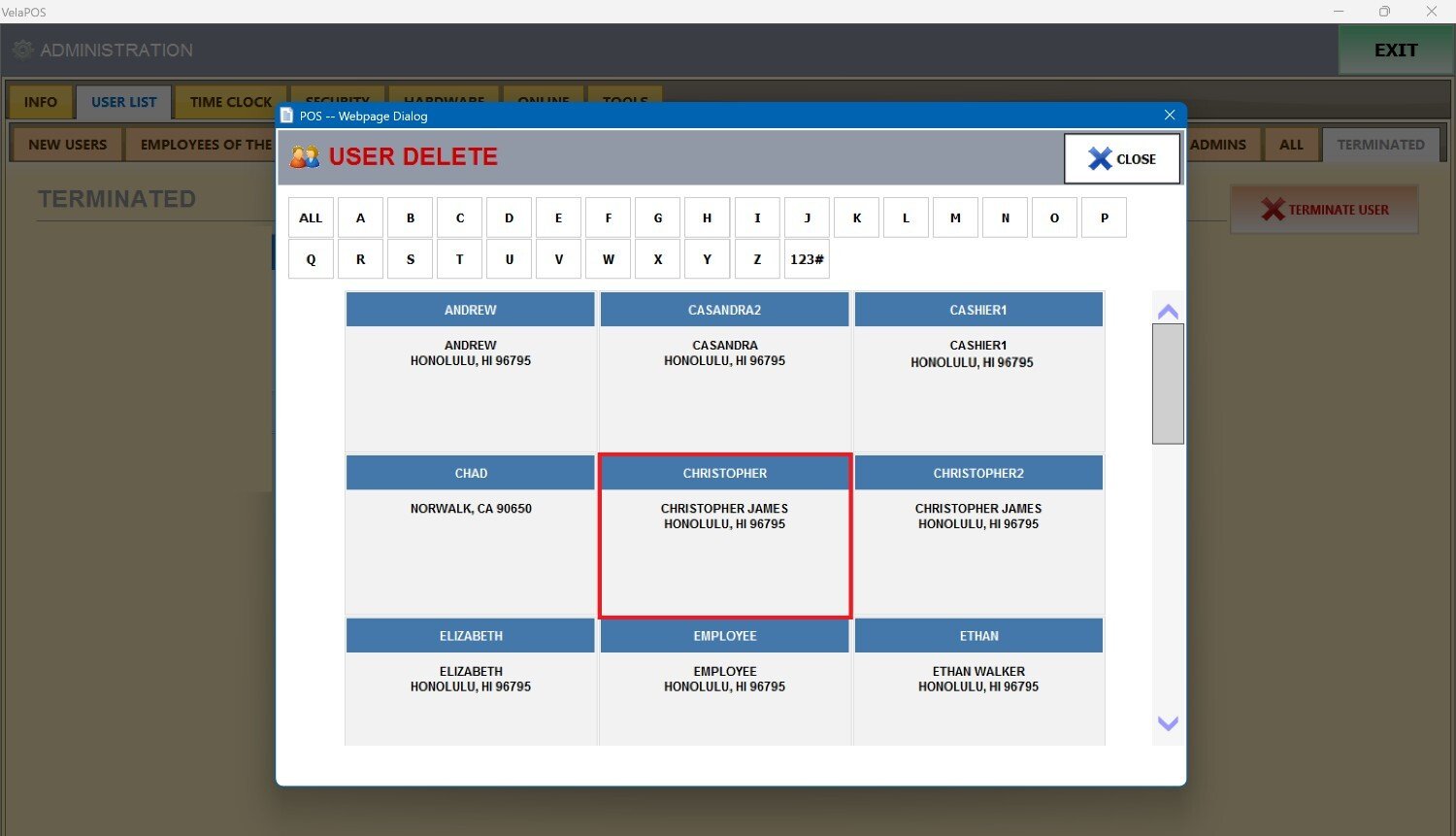The image size is (1456, 836).
Task: Choose the ETHAN WALKER user card
Action: (978, 680)
